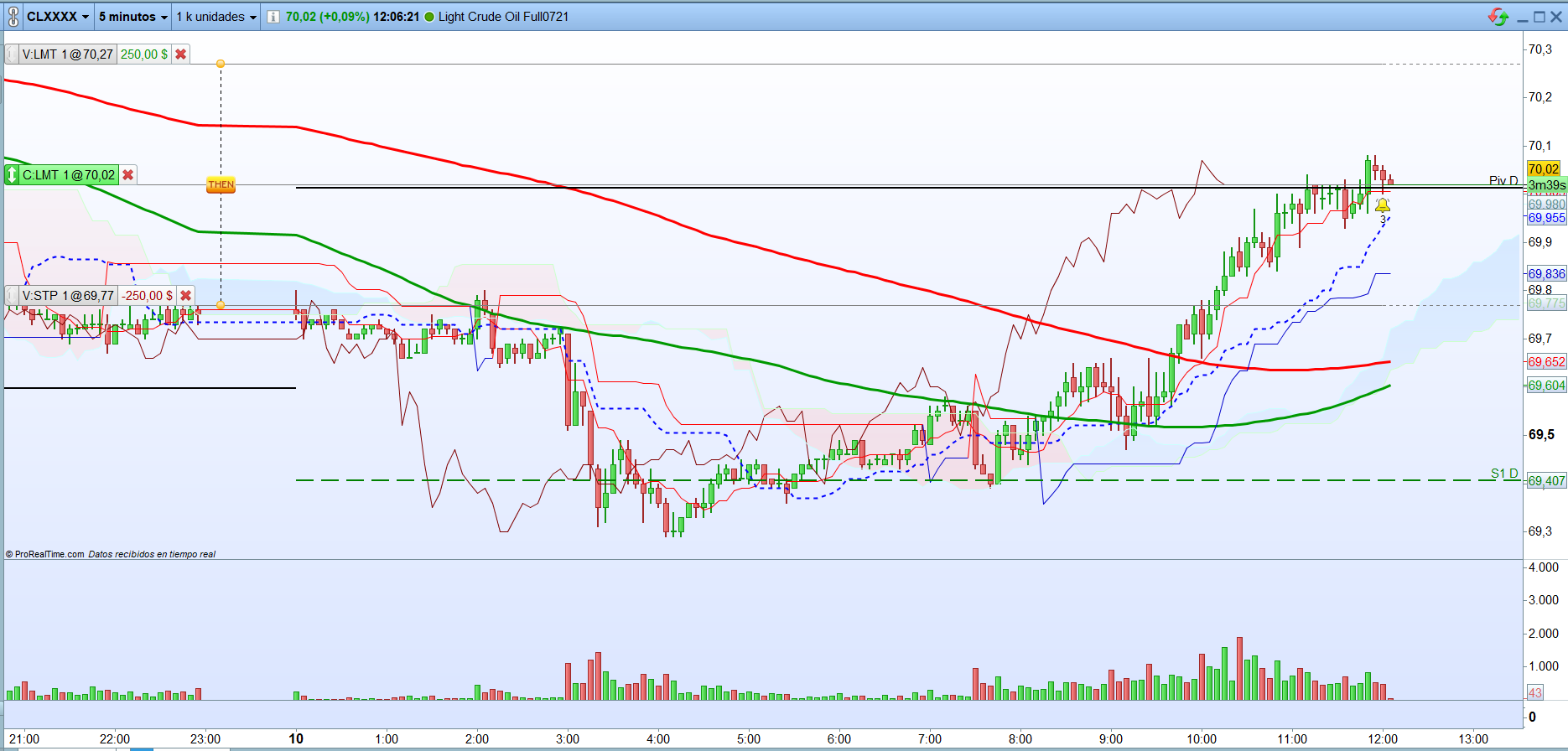Click the 69,955 blue price tag
Viewport: 1568px width, 751px height.
coord(1546,218)
